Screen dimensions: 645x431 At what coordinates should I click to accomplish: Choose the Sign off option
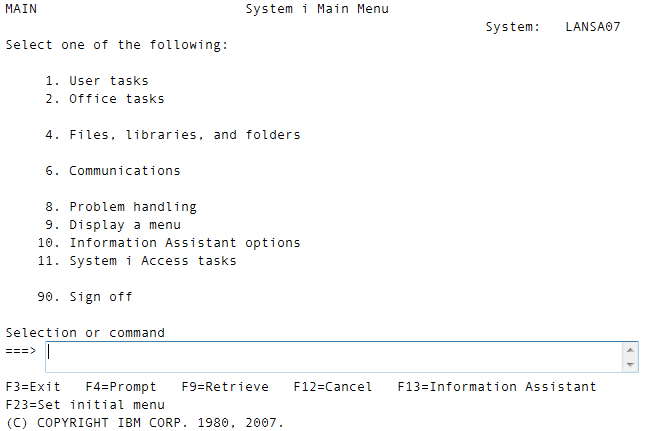click(100, 297)
